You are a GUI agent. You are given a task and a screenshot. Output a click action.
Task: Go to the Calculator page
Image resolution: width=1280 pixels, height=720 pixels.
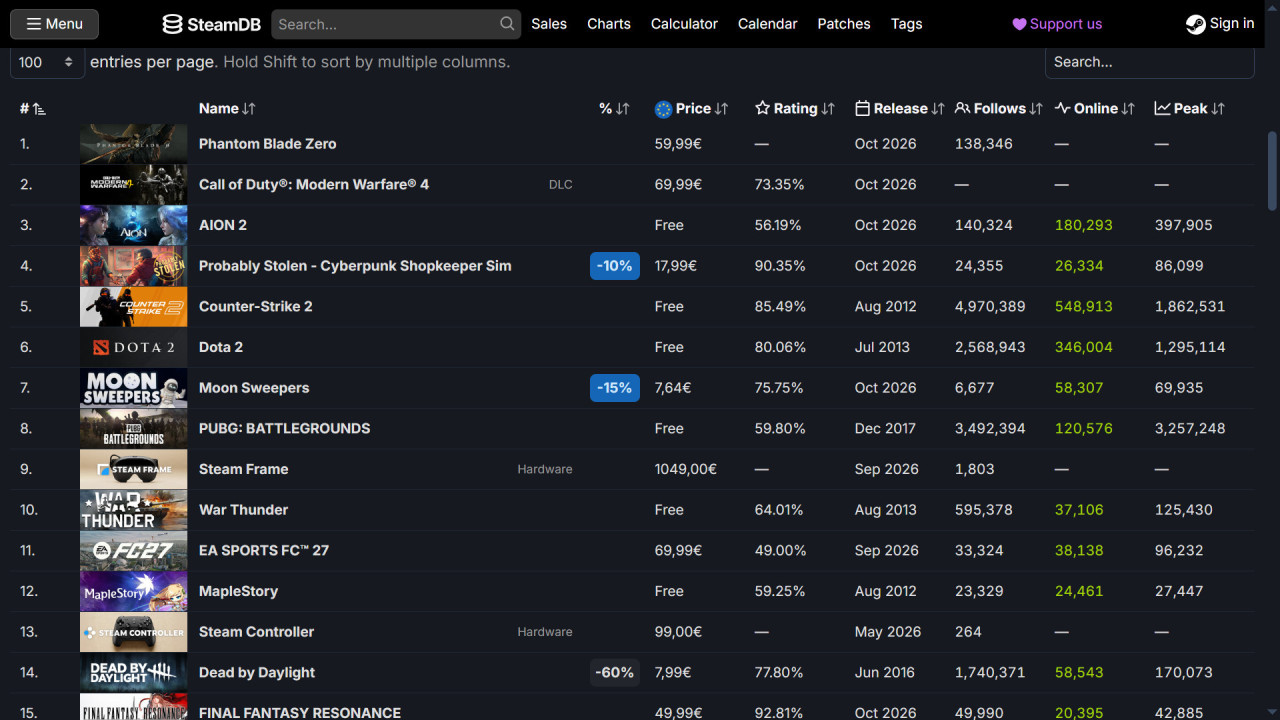point(684,24)
